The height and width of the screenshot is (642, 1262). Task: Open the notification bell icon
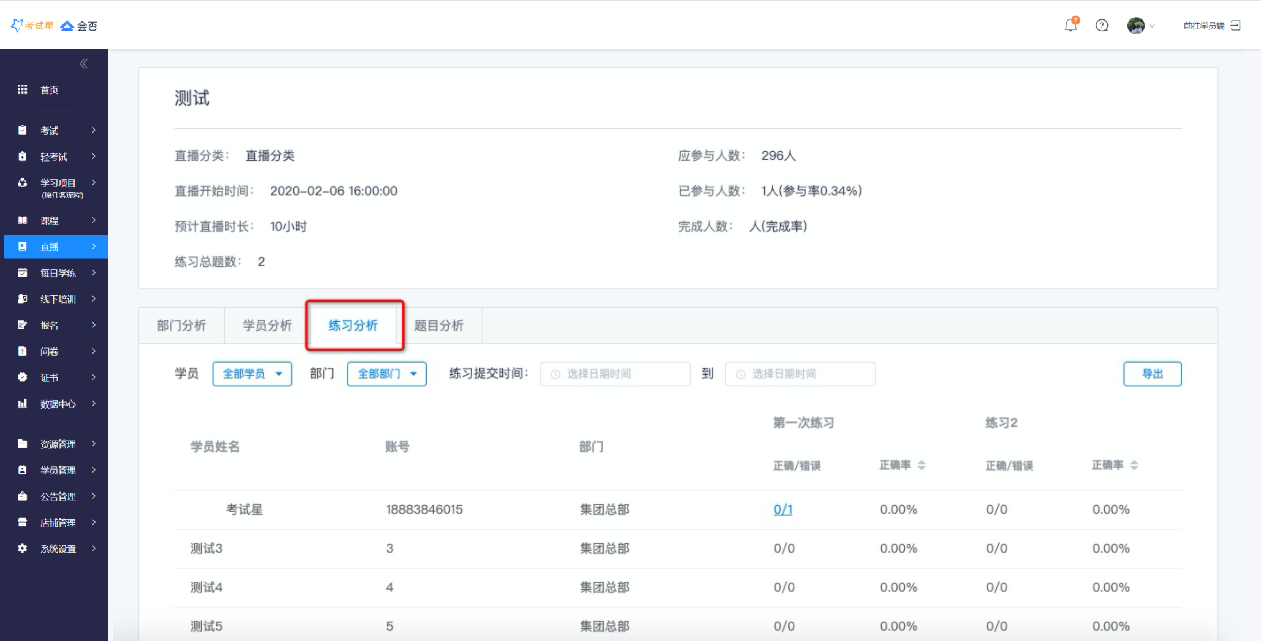(1071, 26)
